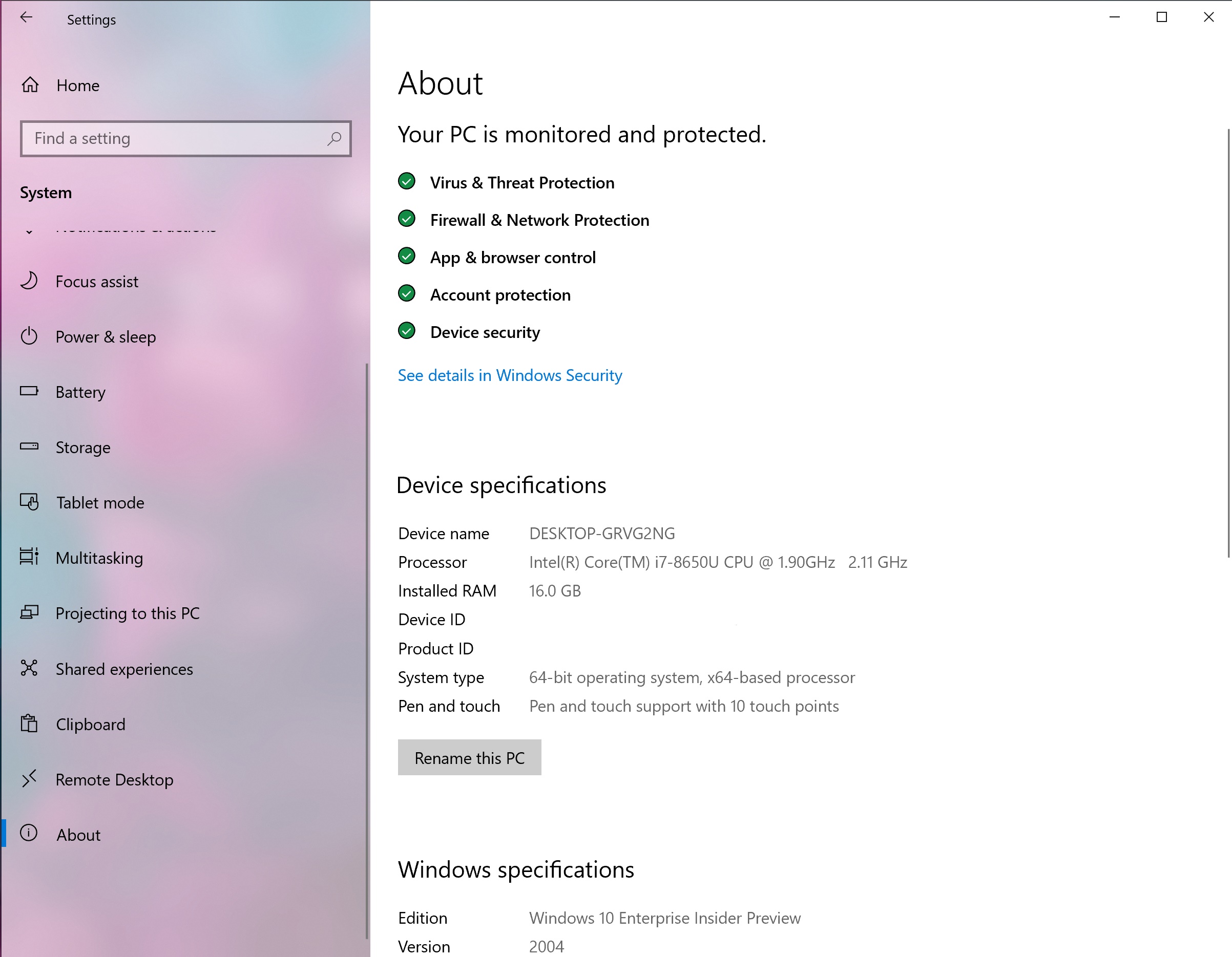Click the main page vertical scrollbar
Viewport: 1232px width, 957px height.
(1228, 343)
